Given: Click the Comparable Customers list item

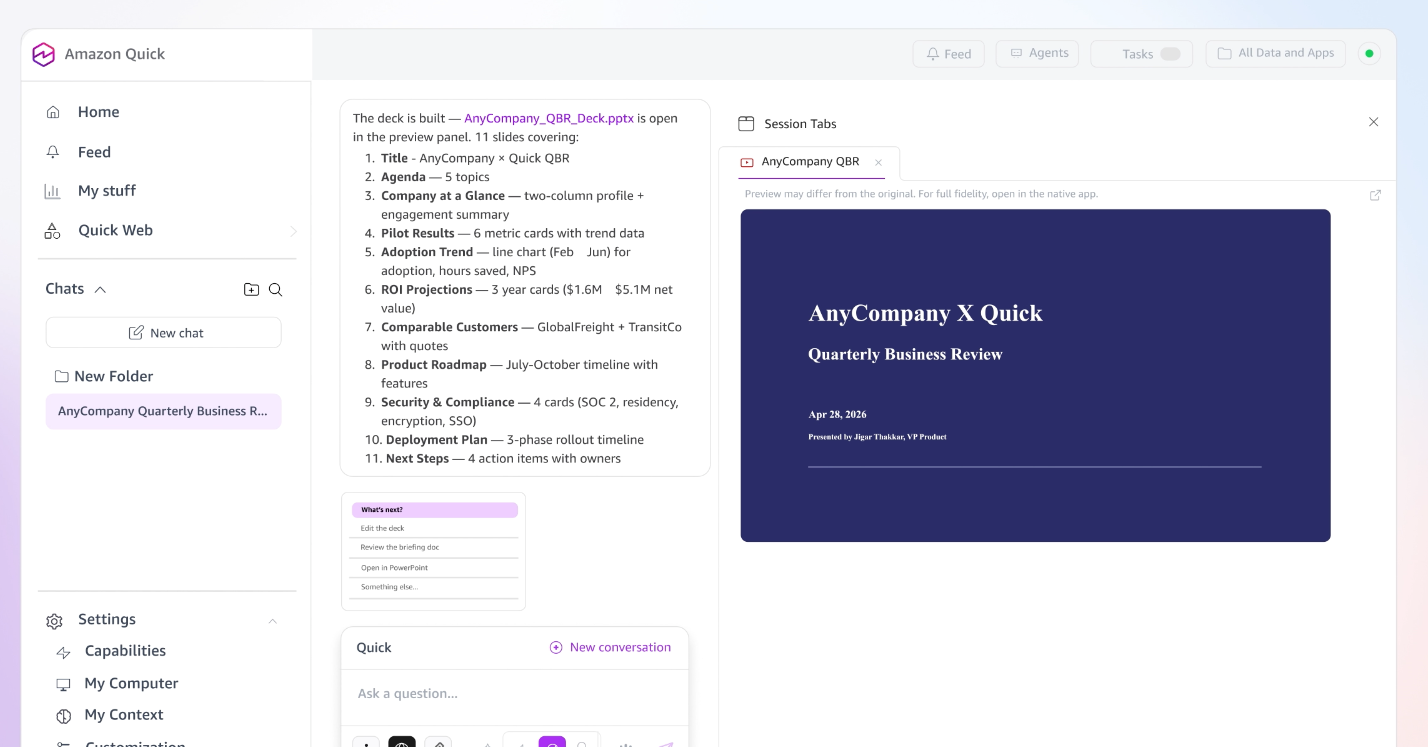Looking at the screenshot, I should click(531, 336).
